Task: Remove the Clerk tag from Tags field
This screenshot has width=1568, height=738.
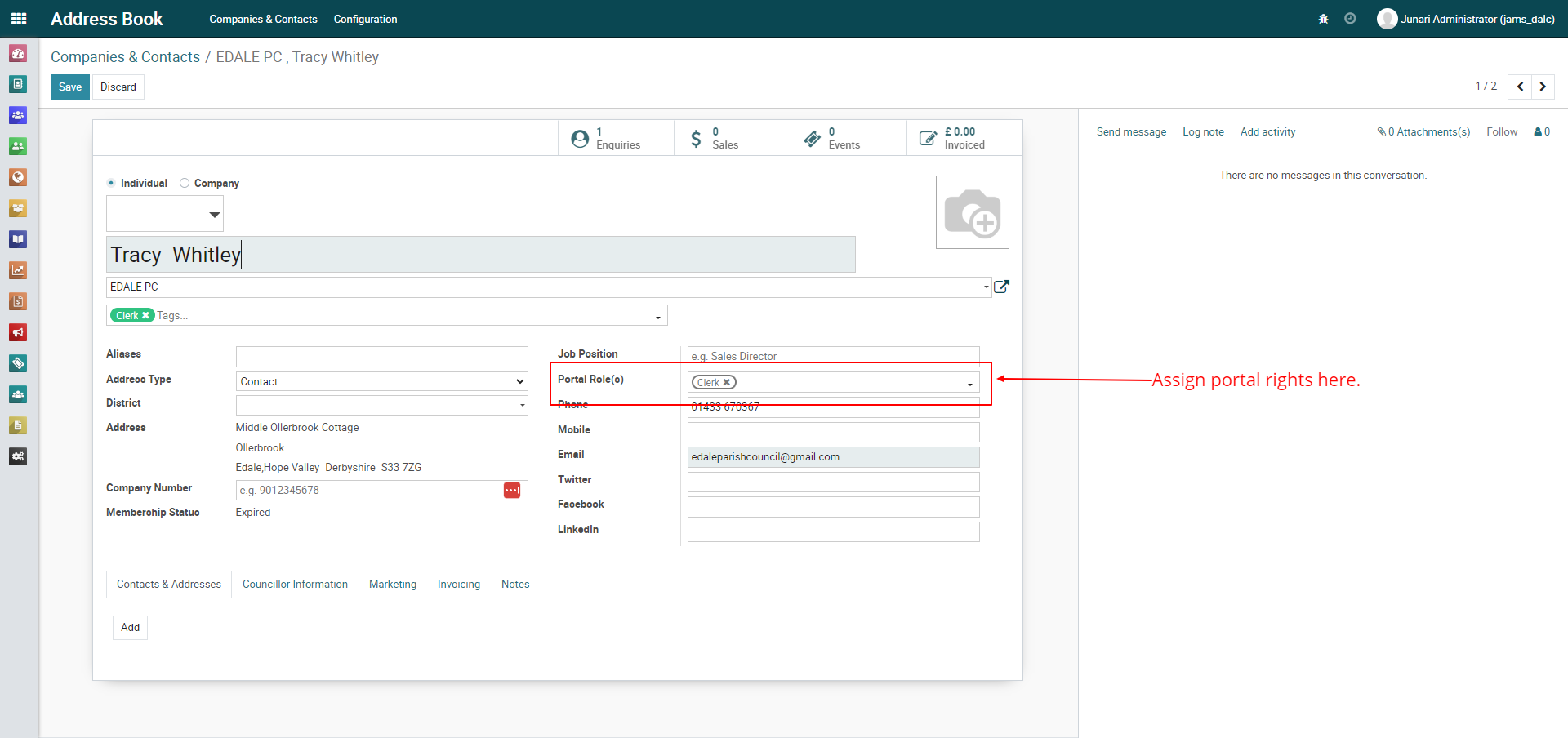Action: point(146,315)
